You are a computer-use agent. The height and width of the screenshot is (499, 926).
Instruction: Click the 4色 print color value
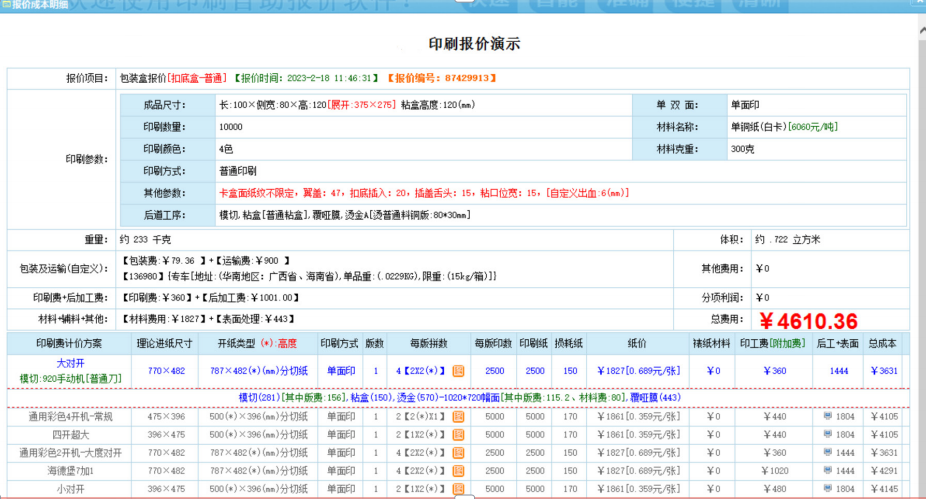coord(226,149)
